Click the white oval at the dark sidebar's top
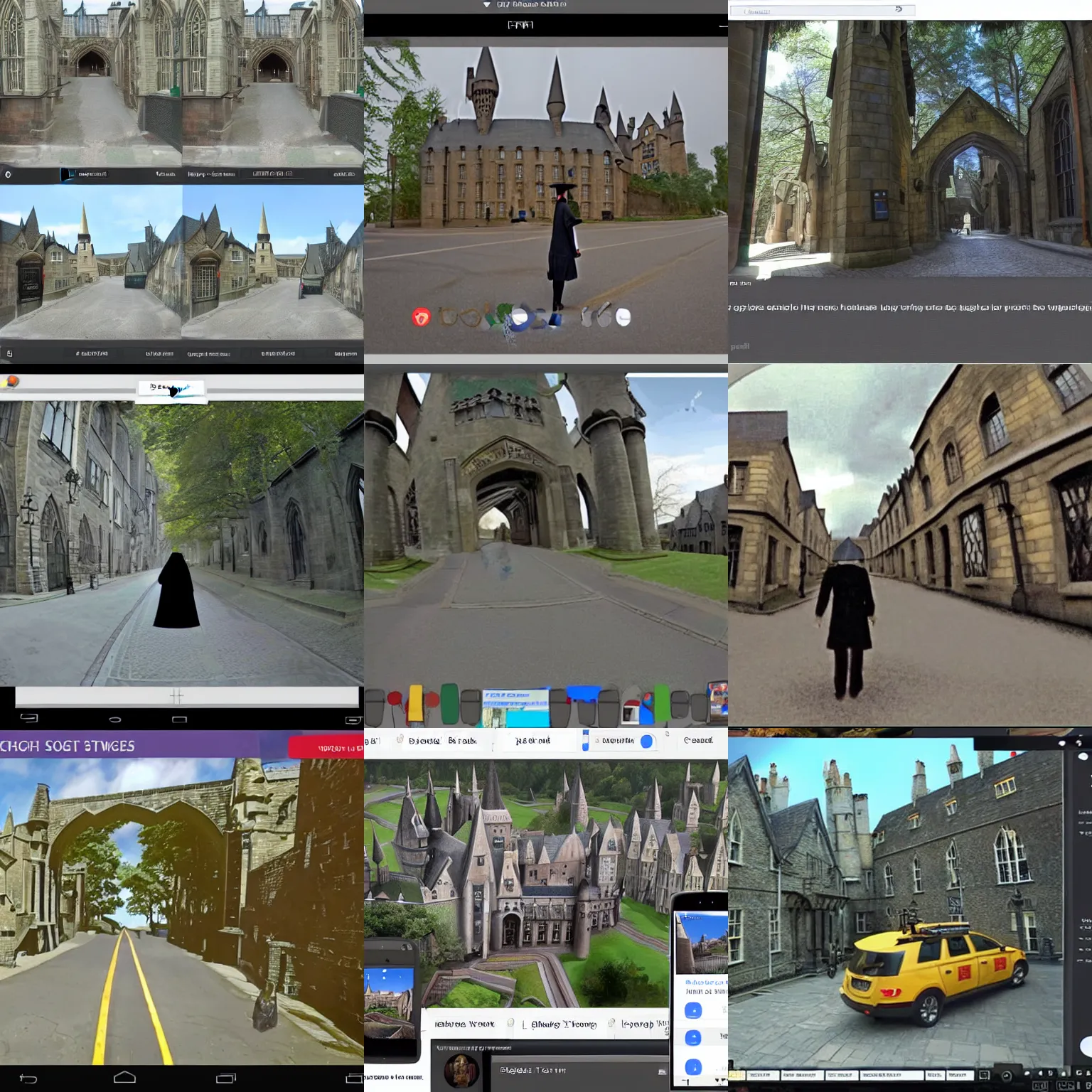Image resolution: width=1092 pixels, height=1092 pixels. pyautogui.click(x=1083, y=756)
